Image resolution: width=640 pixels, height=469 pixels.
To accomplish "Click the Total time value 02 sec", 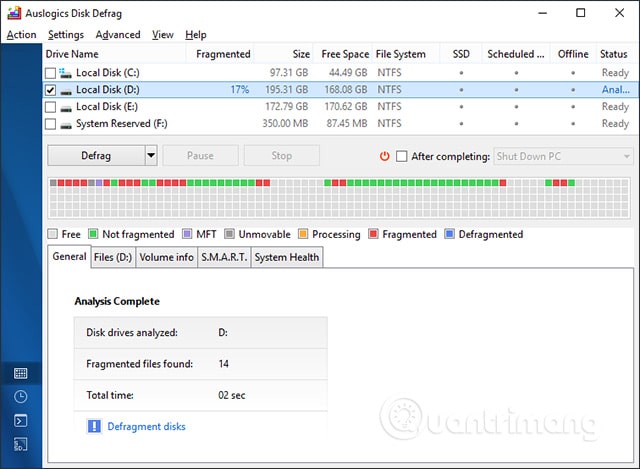I will [x=231, y=395].
